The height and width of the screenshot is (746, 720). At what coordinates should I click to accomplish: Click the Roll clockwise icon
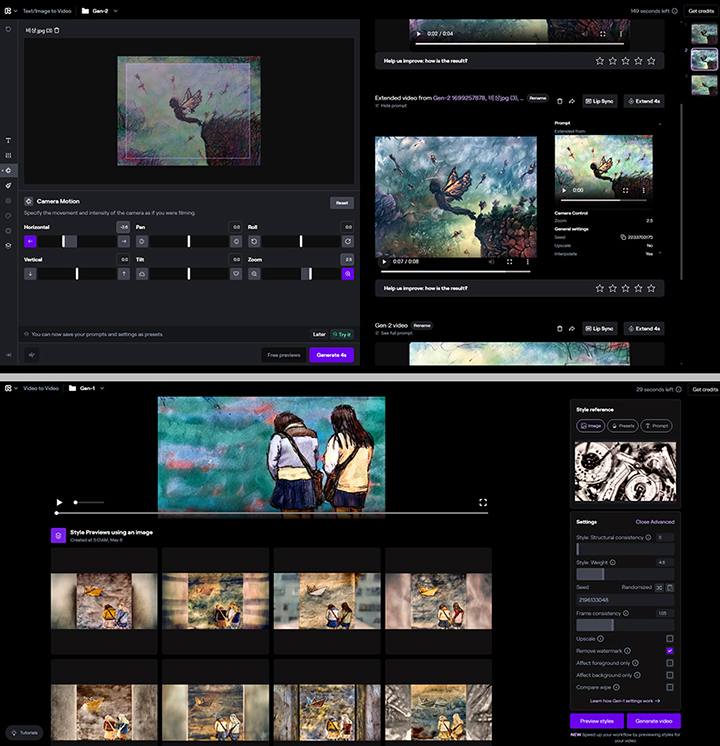point(348,241)
